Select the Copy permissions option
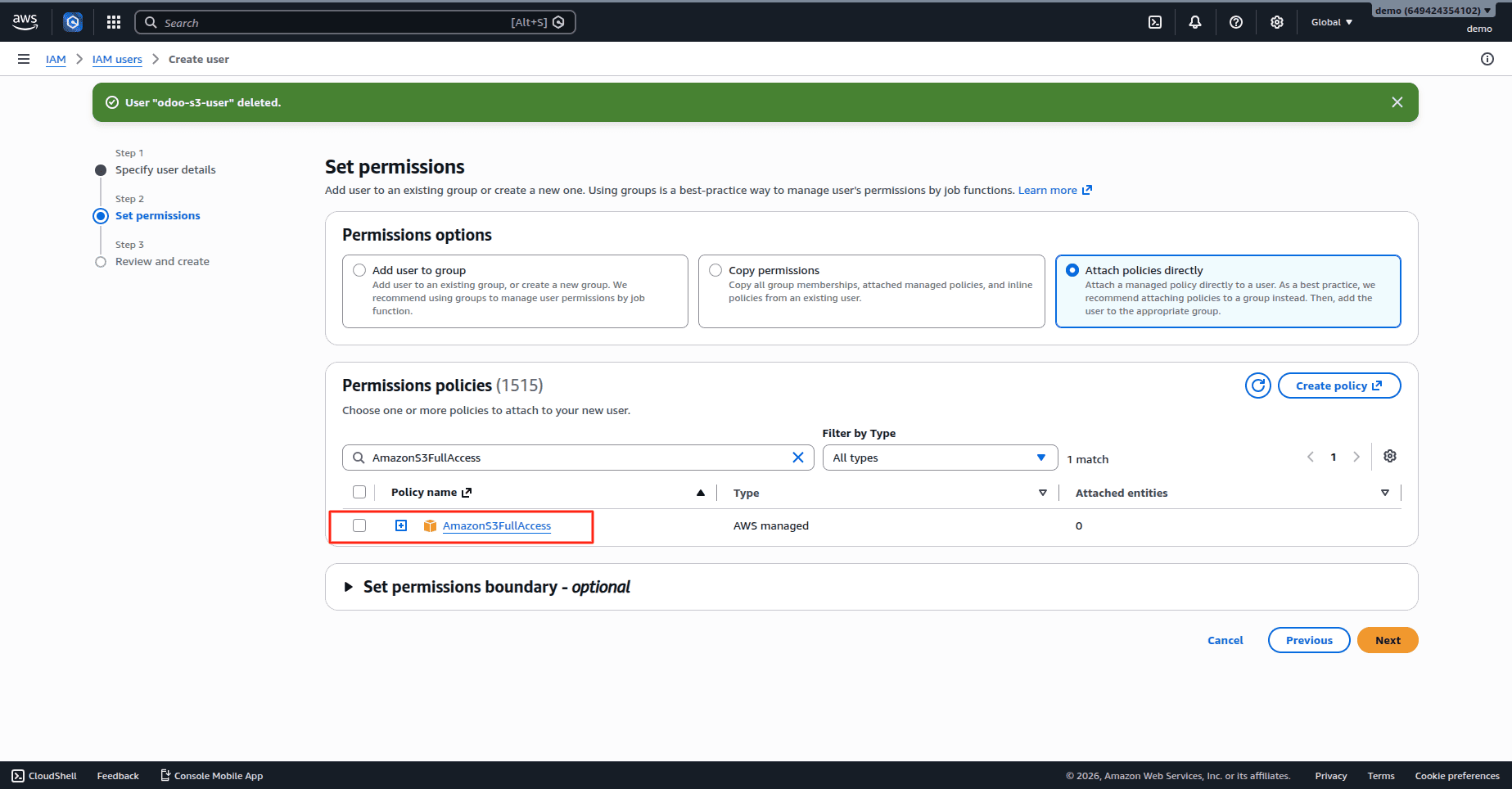The image size is (1512, 789). pyautogui.click(x=715, y=270)
